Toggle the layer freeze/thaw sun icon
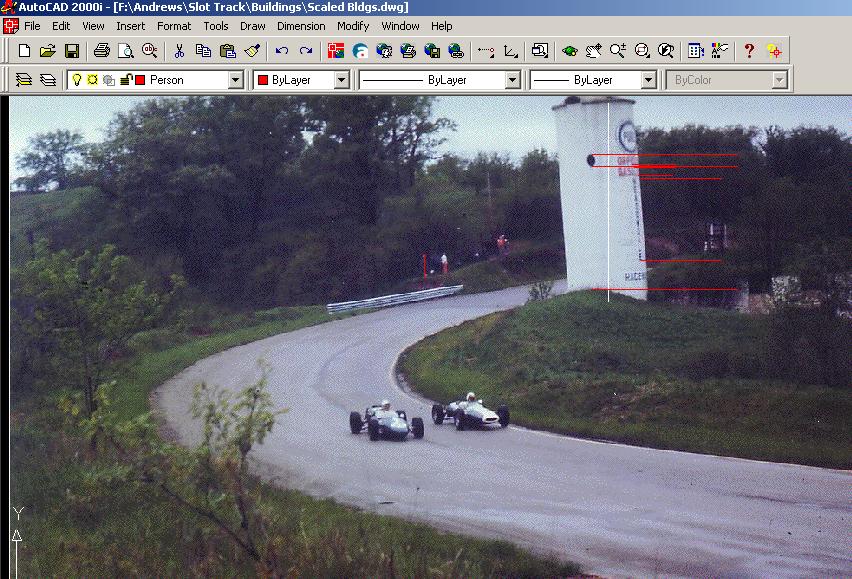852x579 pixels. point(92,80)
